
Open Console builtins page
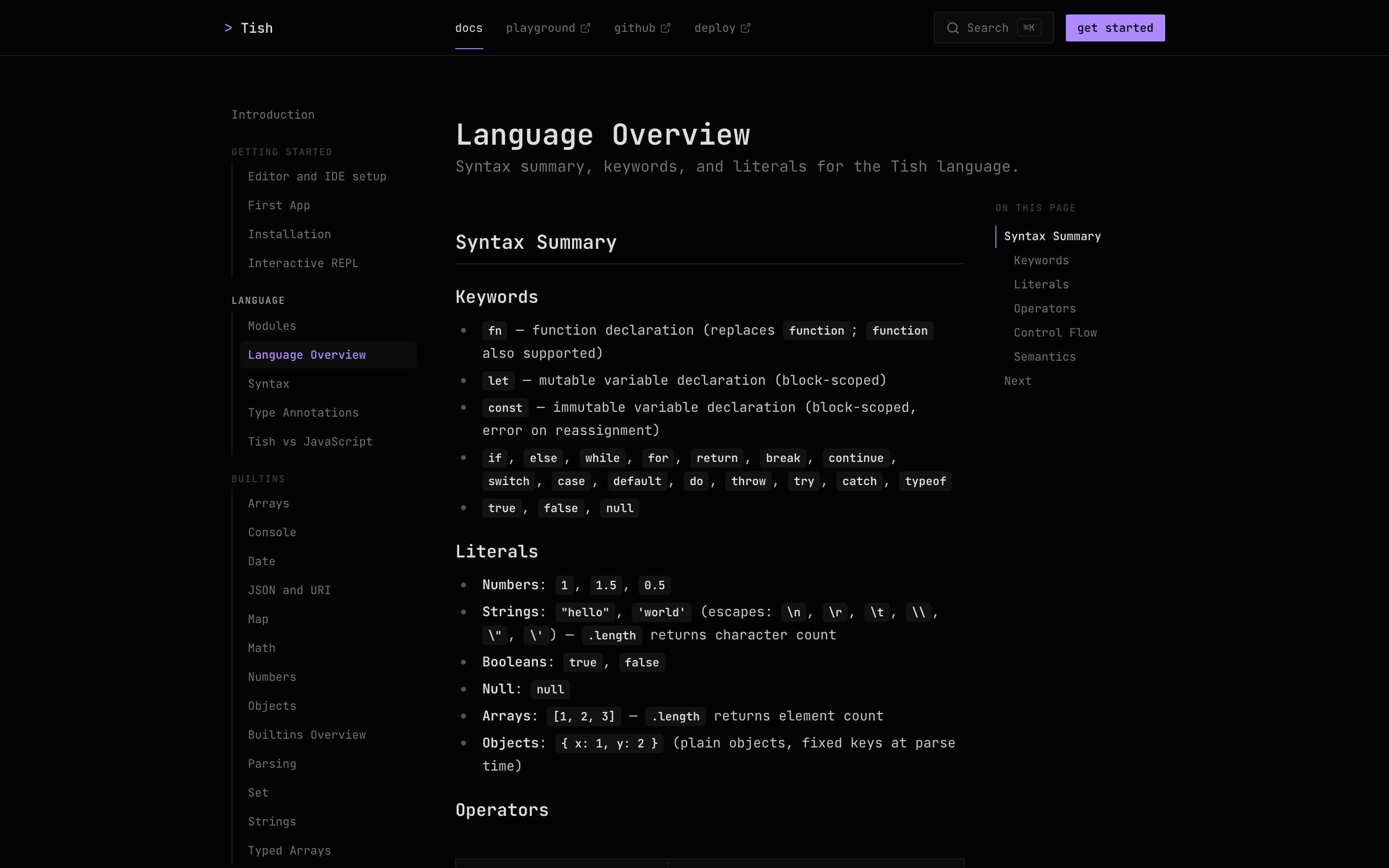click(x=272, y=533)
